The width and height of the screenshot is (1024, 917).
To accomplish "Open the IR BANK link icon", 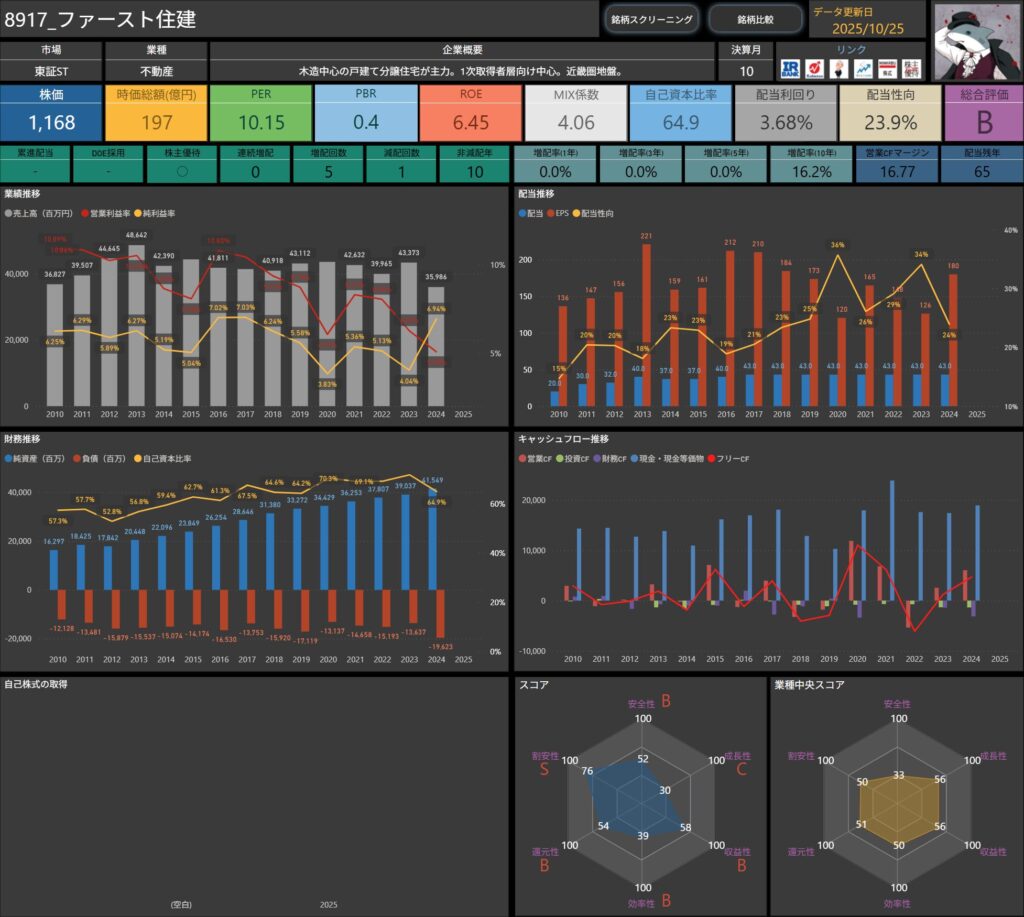I will point(790,68).
